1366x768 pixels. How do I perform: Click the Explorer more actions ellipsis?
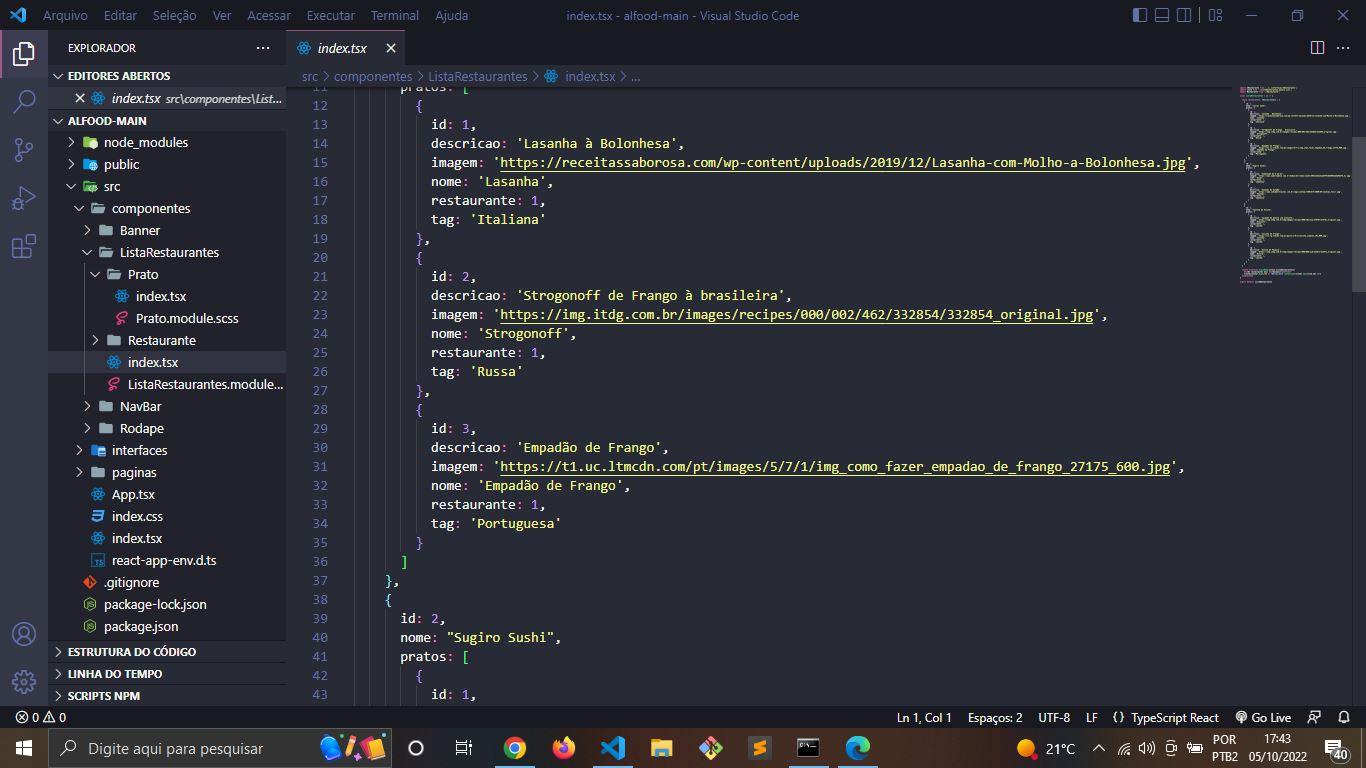(x=263, y=48)
